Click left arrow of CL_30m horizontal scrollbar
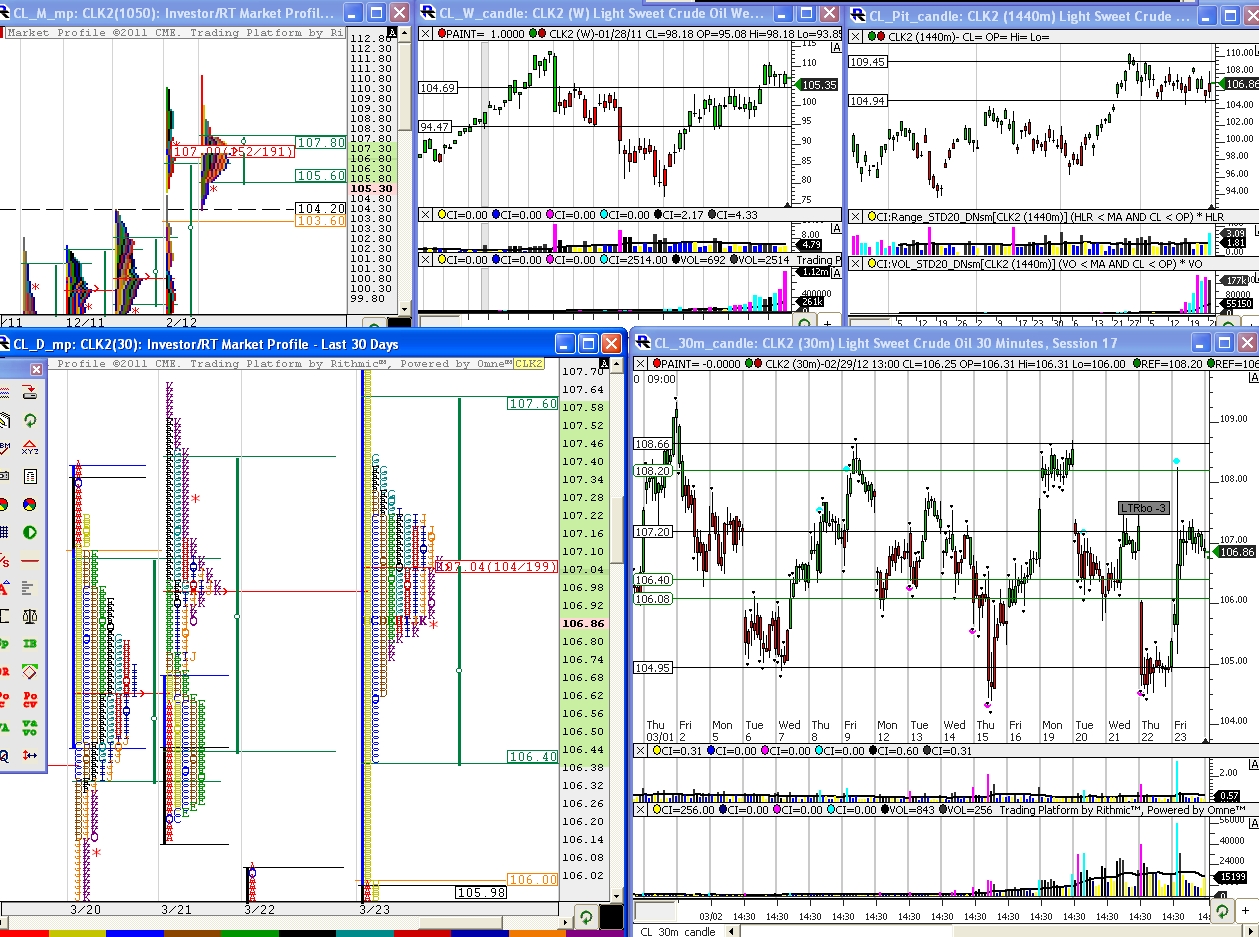The image size is (1259, 937). tap(732, 931)
